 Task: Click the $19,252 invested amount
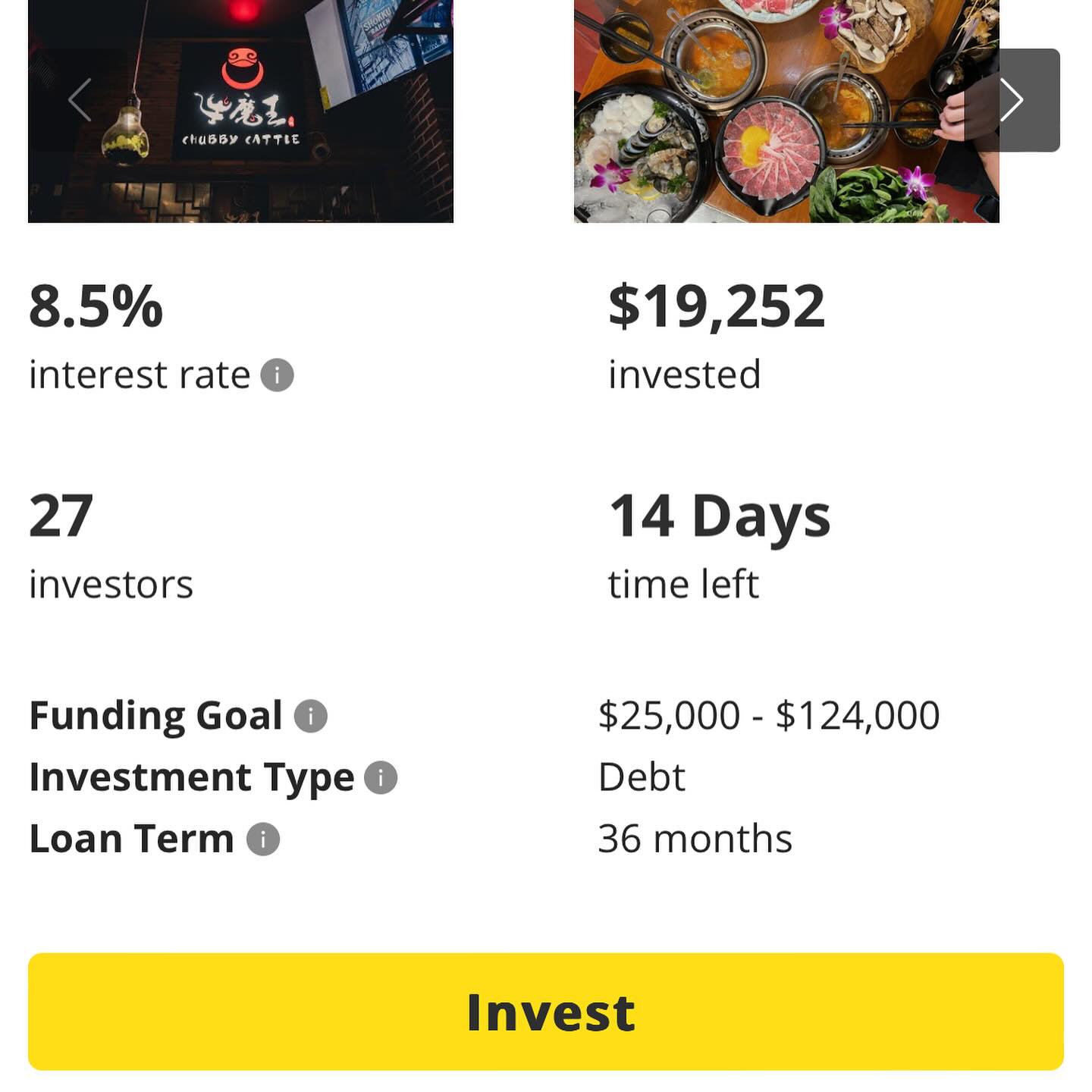tap(717, 307)
